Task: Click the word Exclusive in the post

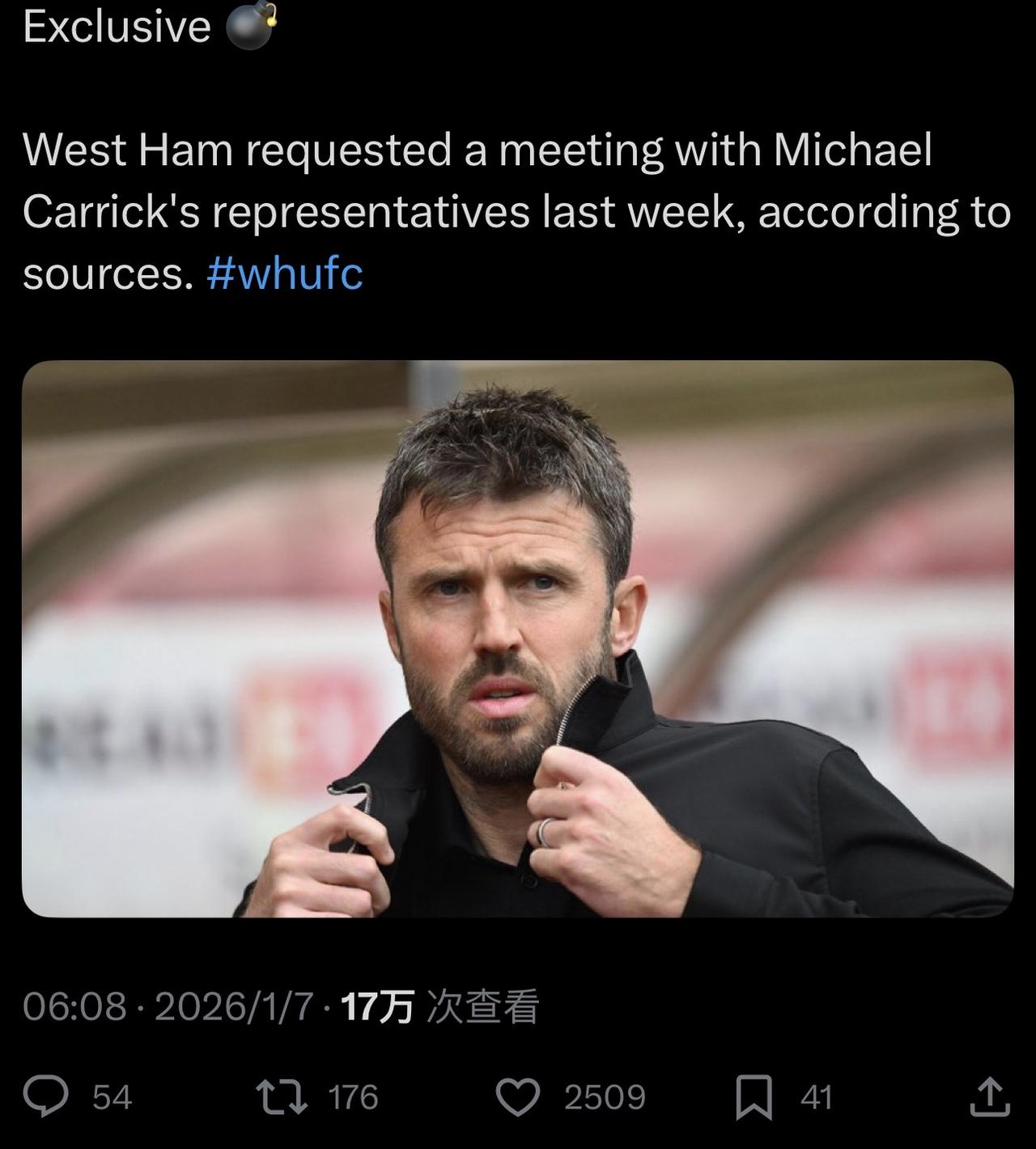Action: point(117,27)
